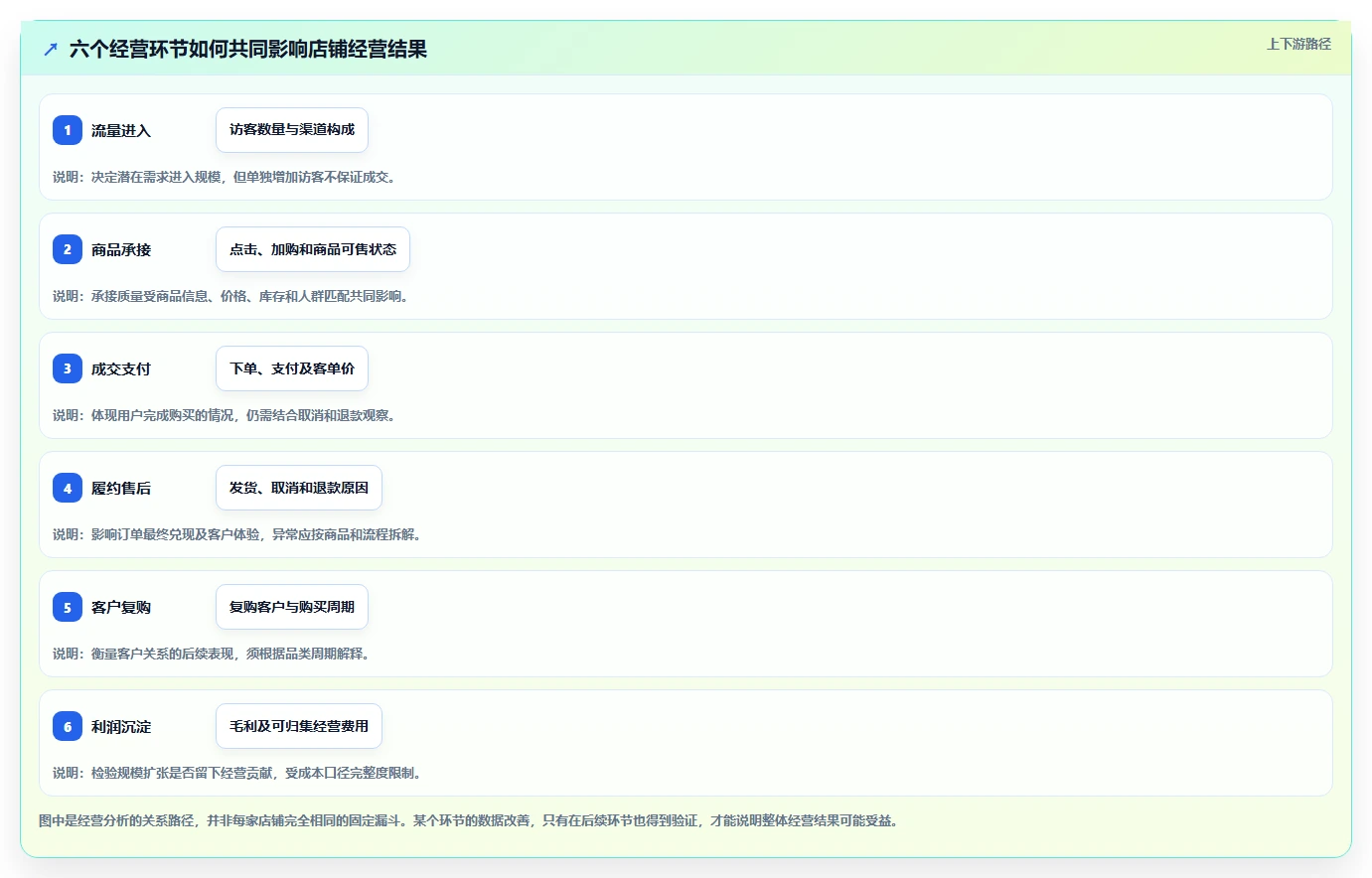Click the 流量进入 step name
Image resolution: width=1372 pixels, height=878 pixels.
[x=121, y=130]
